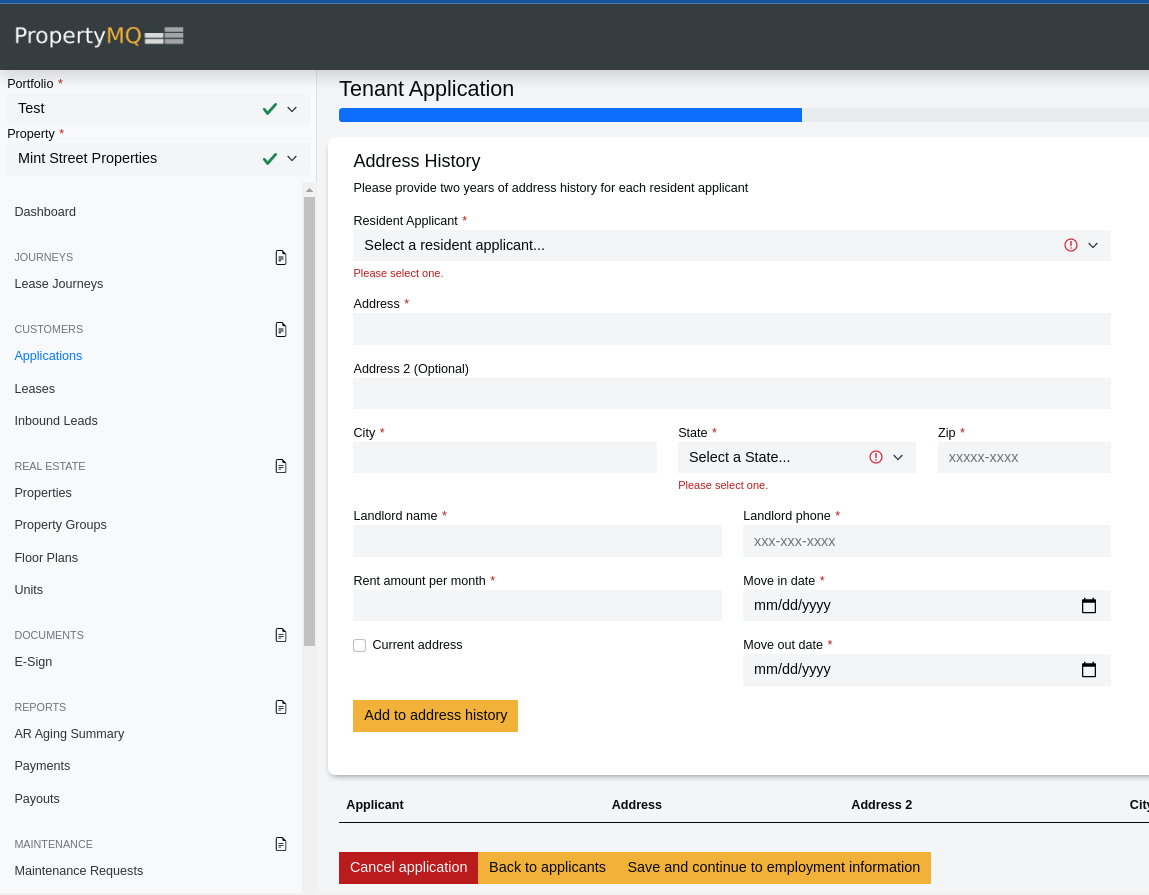Click the PropertyMQ logo in header

point(99,36)
